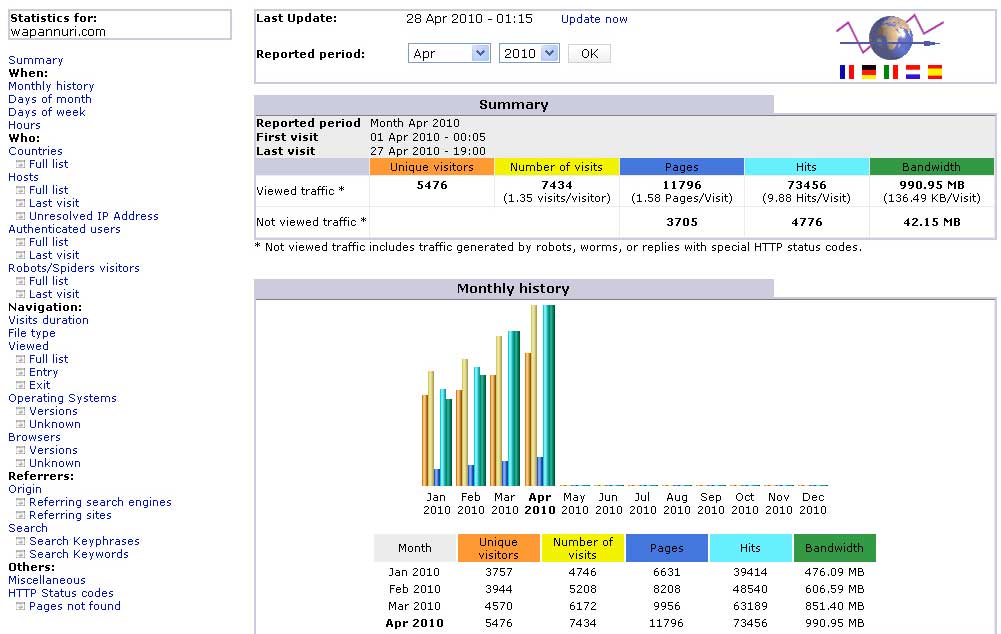
Task: Go to Days of week section
Action: 47,112
